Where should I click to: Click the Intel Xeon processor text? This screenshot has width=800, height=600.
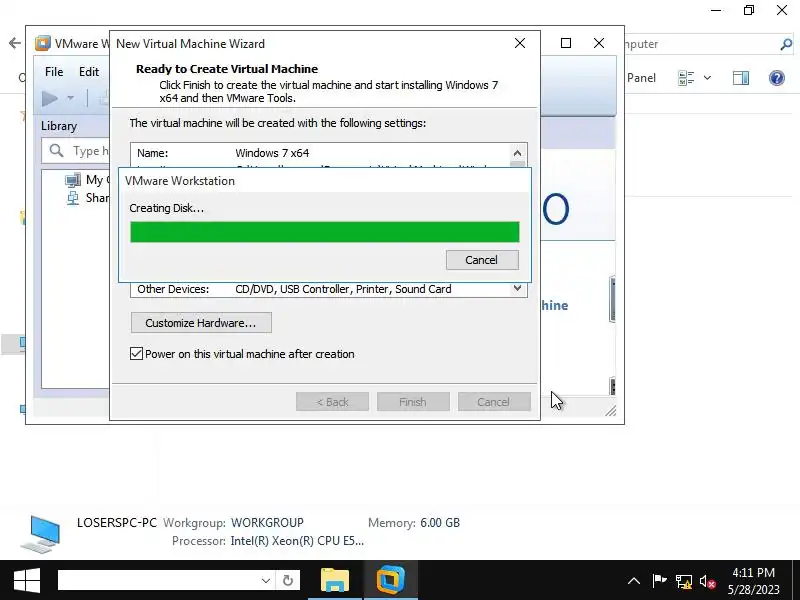[297, 541]
